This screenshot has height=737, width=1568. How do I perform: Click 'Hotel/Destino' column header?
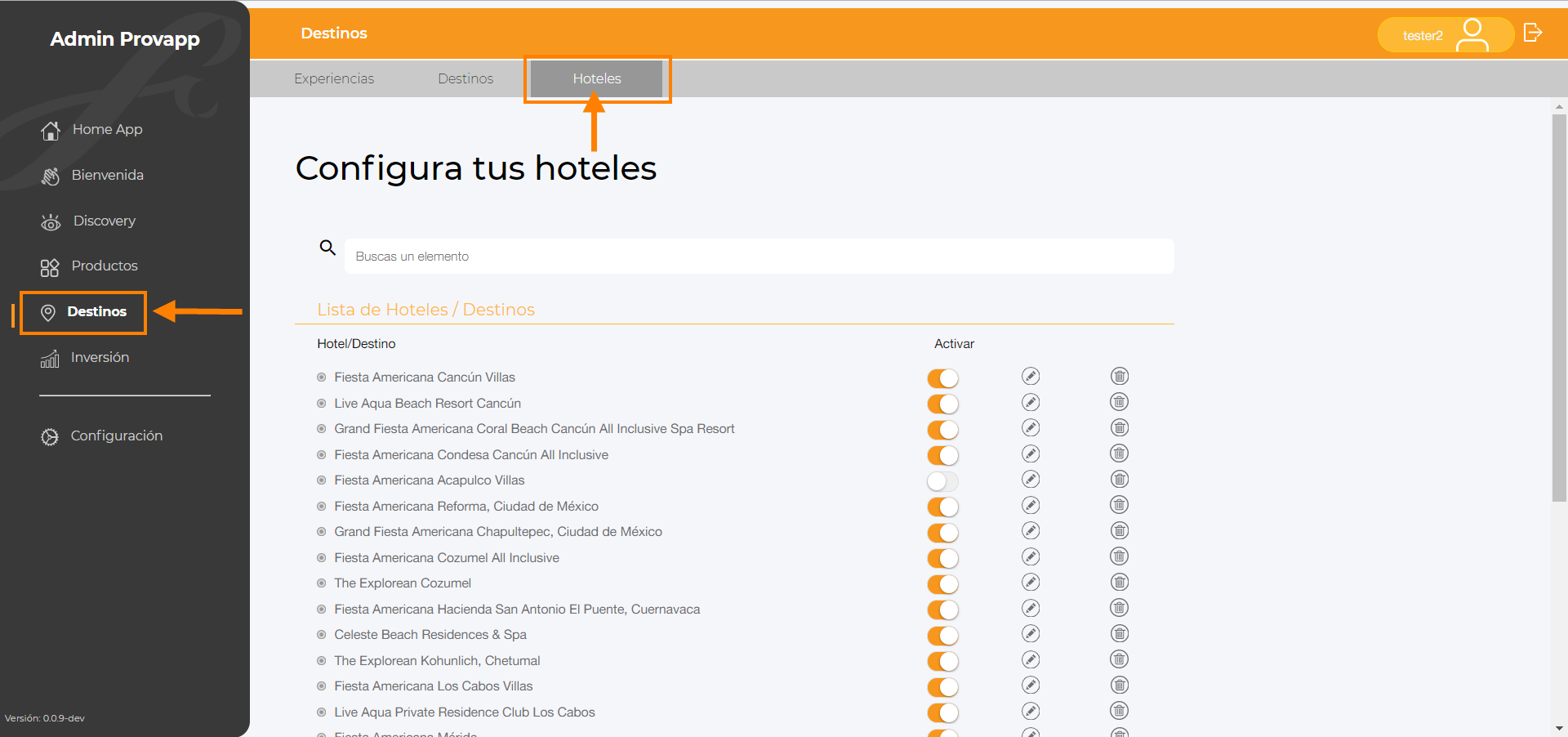pyautogui.click(x=356, y=344)
